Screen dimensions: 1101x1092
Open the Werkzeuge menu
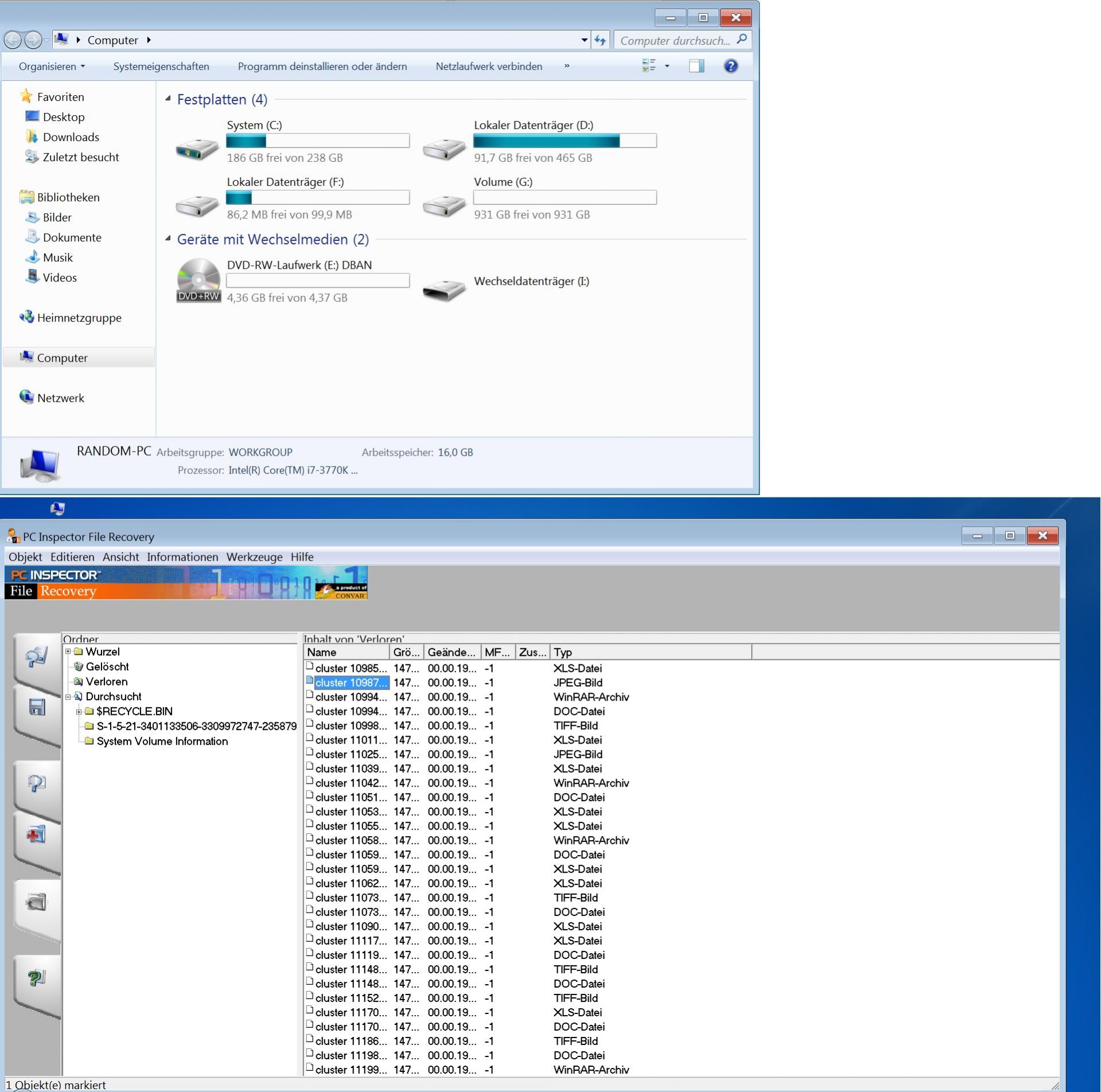pyautogui.click(x=254, y=557)
